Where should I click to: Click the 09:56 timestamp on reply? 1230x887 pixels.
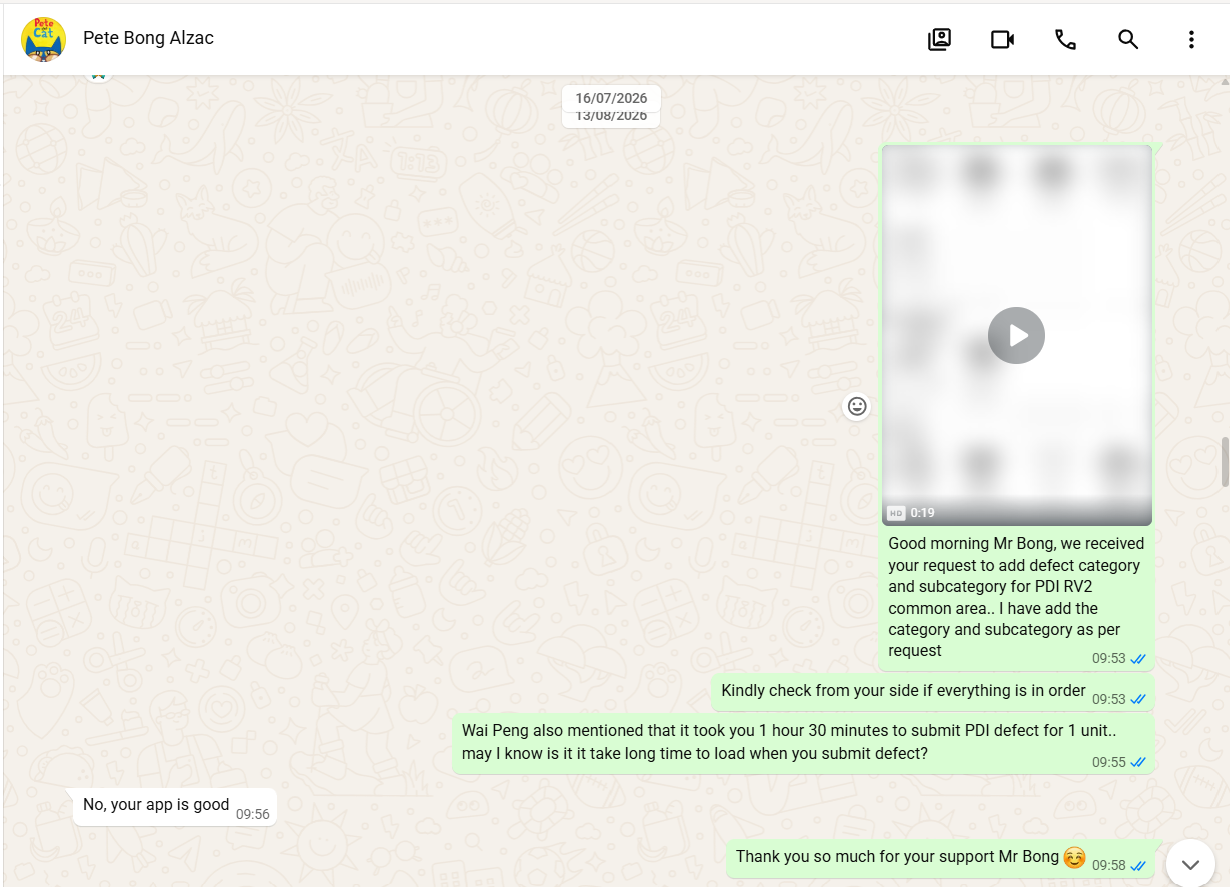tap(253, 815)
